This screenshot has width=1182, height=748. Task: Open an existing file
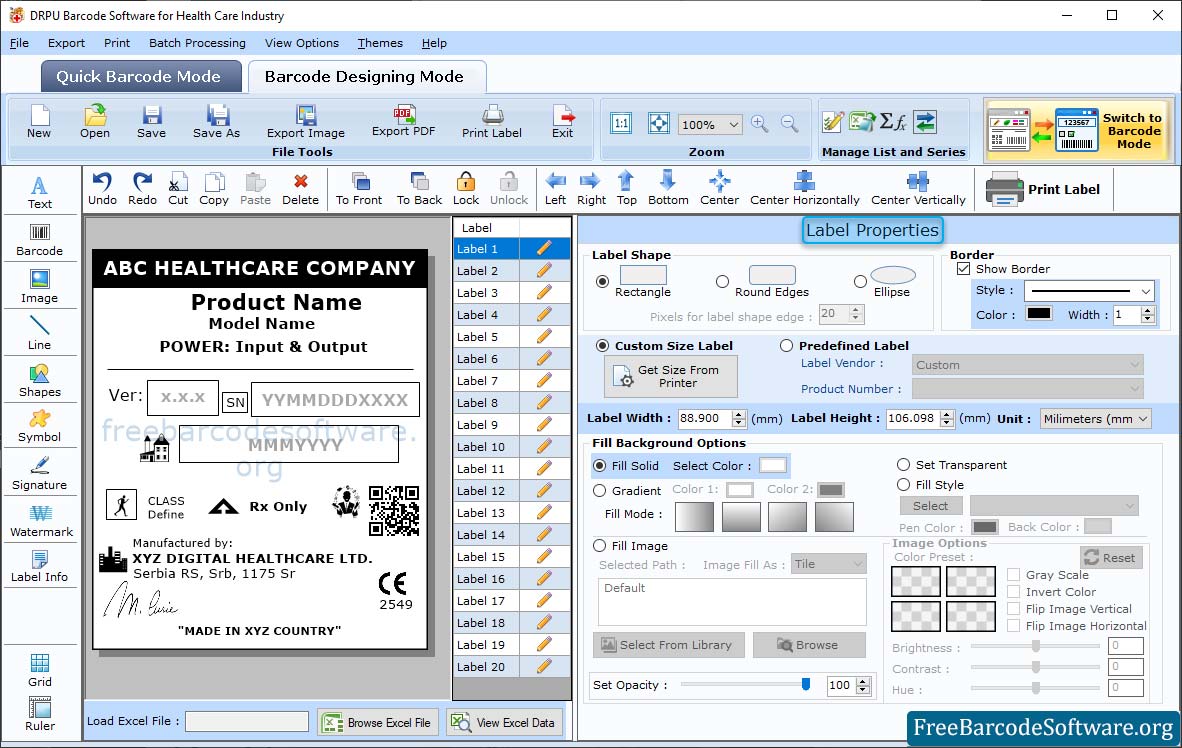(95, 122)
